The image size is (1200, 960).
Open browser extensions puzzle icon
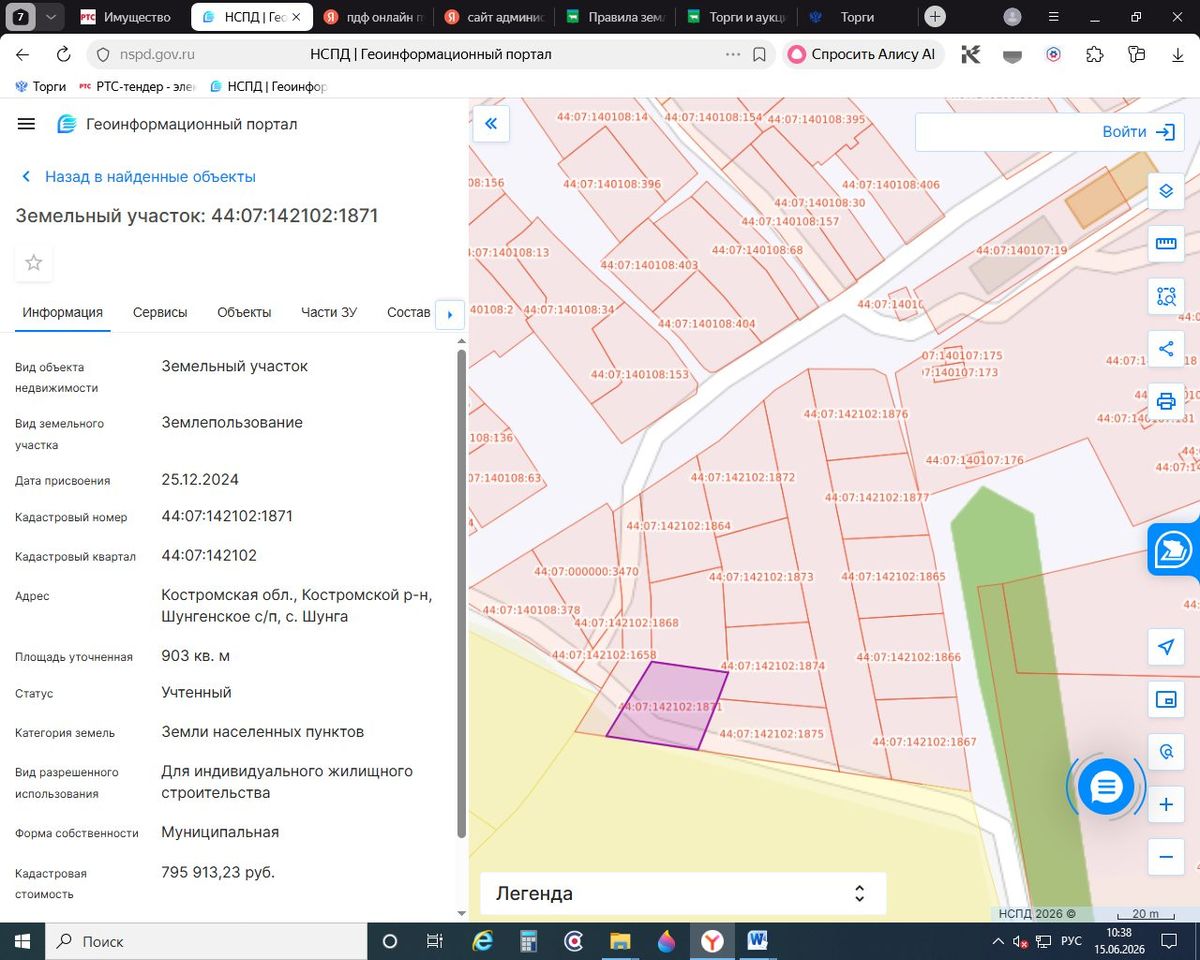coord(1095,55)
